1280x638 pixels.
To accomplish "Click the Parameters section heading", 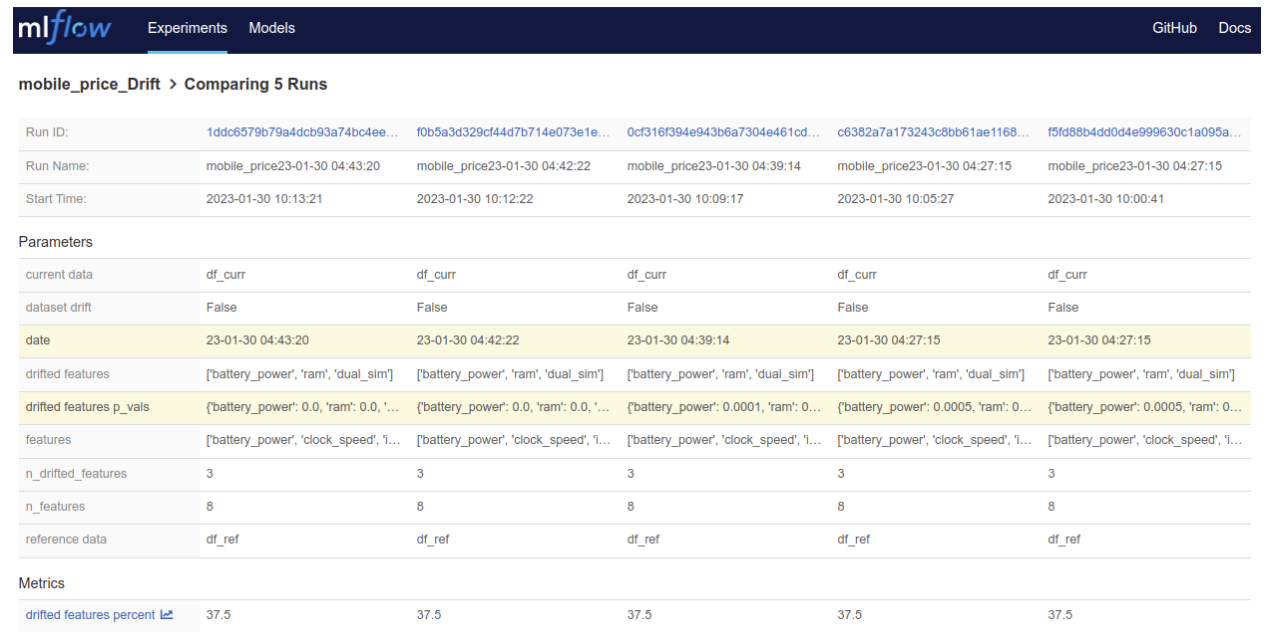I will (55, 242).
